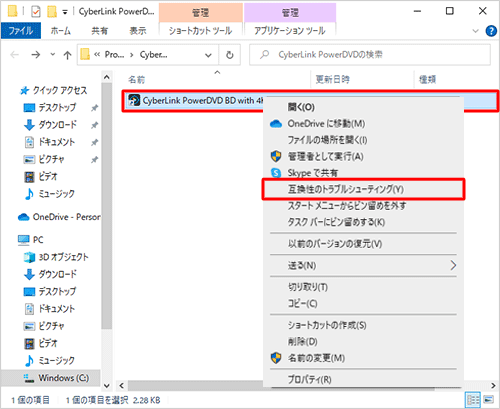Click the Back navigation arrow
This screenshot has width=500, height=409.
click(x=14, y=54)
